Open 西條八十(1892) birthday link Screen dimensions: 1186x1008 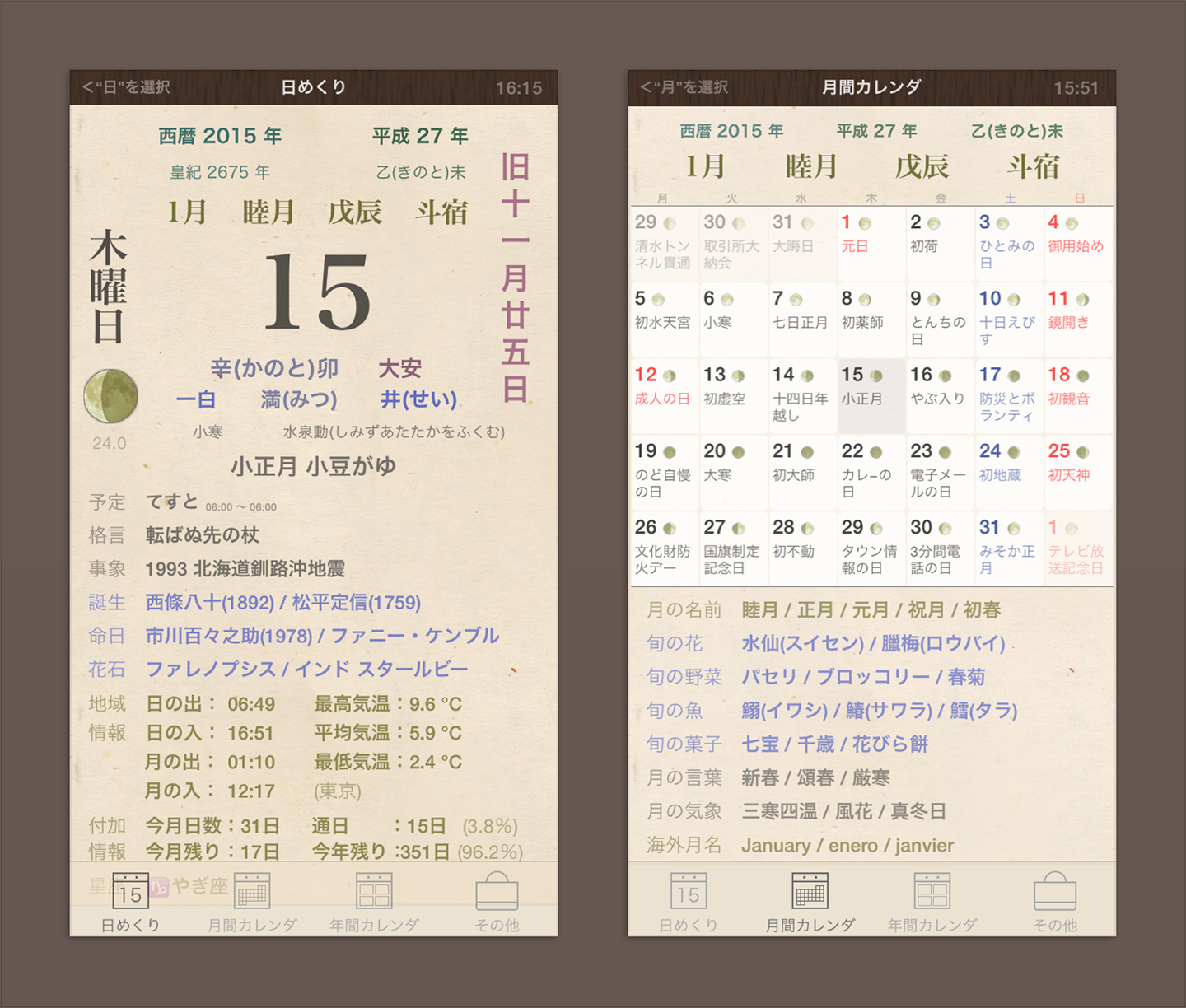tap(209, 603)
